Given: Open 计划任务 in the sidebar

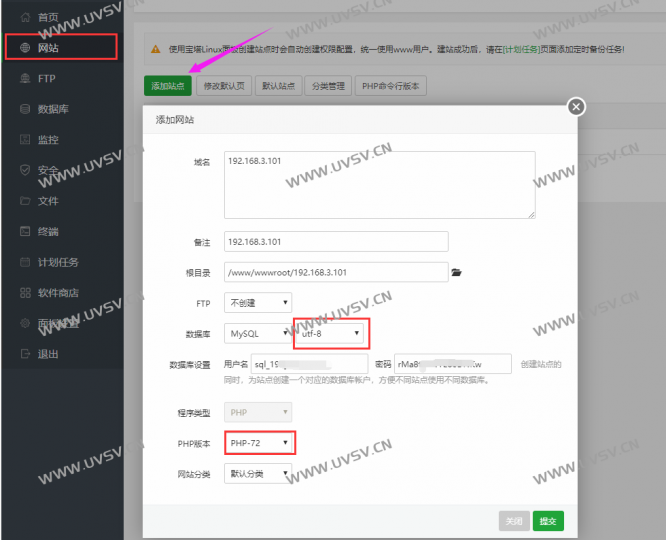Looking at the screenshot, I should (x=58, y=262).
